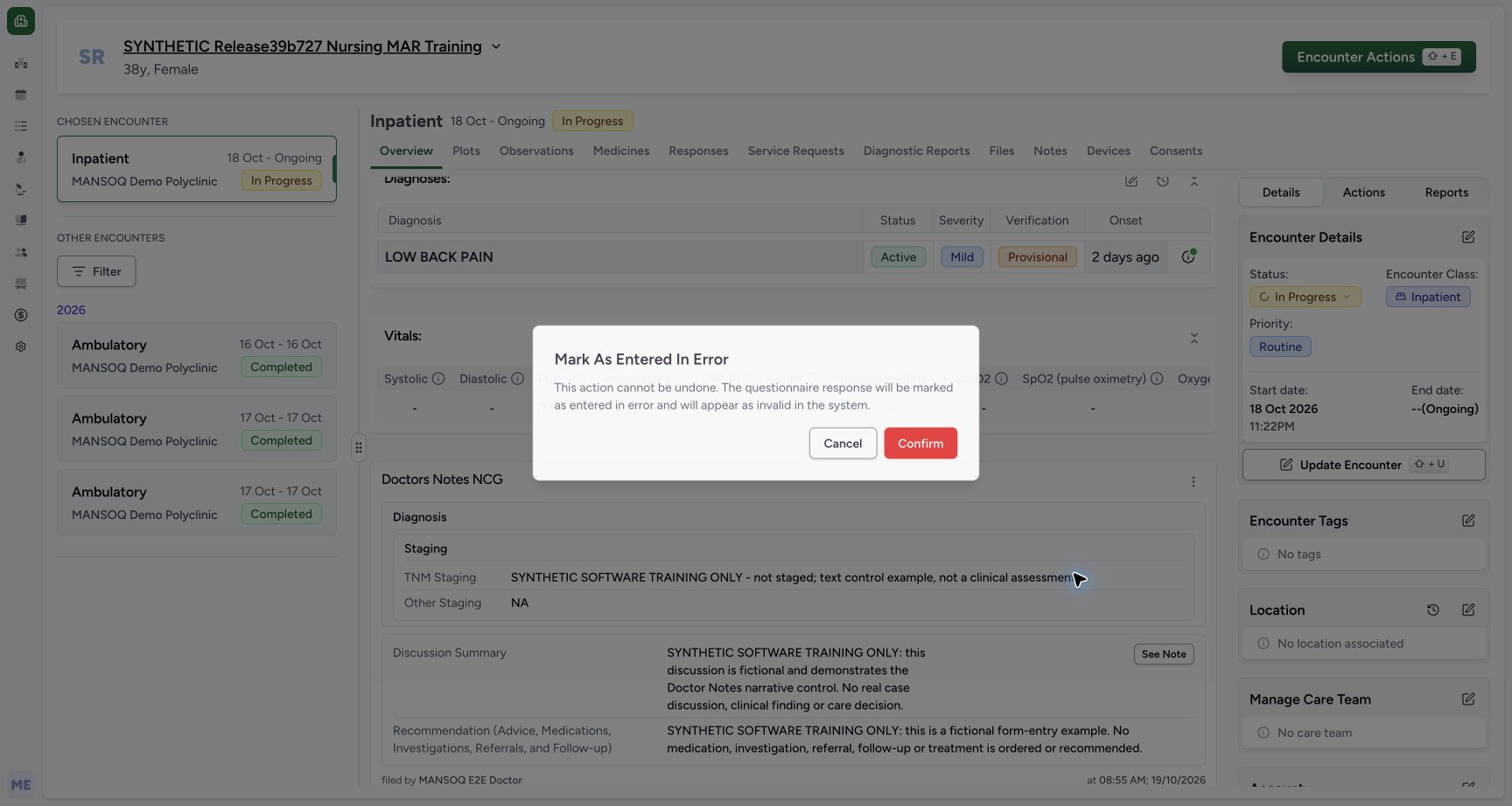Open the settings gear icon in sidebar
The image size is (1512, 806).
tap(21, 347)
